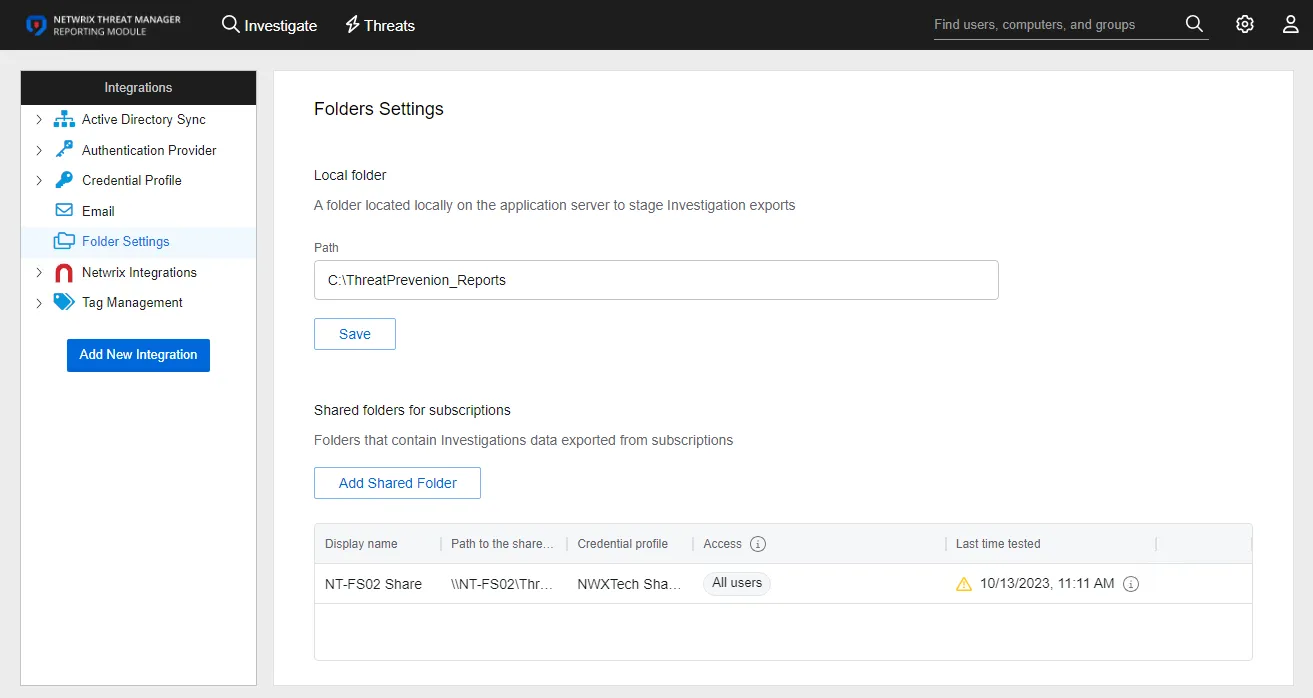Click the Save button
Viewport: 1313px width, 698px height.
pos(355,334)
